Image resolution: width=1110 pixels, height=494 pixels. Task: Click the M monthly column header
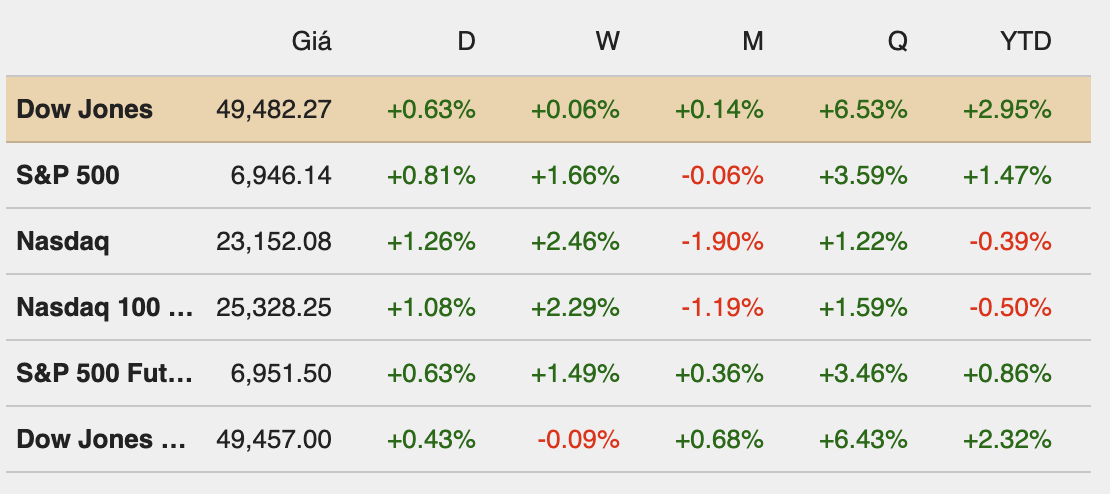pyautogui.click(x=752, y=41)
